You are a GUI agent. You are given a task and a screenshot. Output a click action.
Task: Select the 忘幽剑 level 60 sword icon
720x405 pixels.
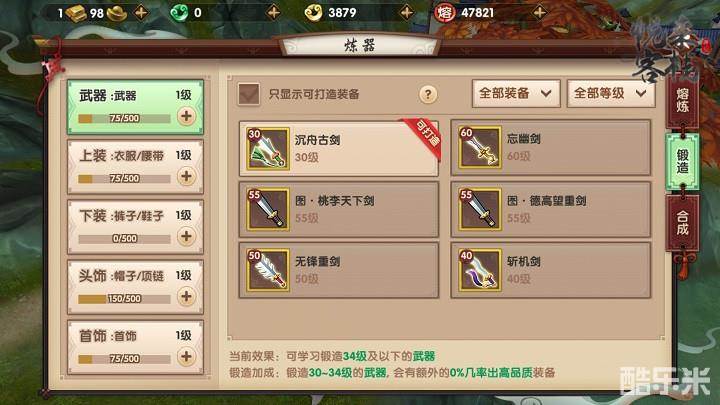[480, 147]
